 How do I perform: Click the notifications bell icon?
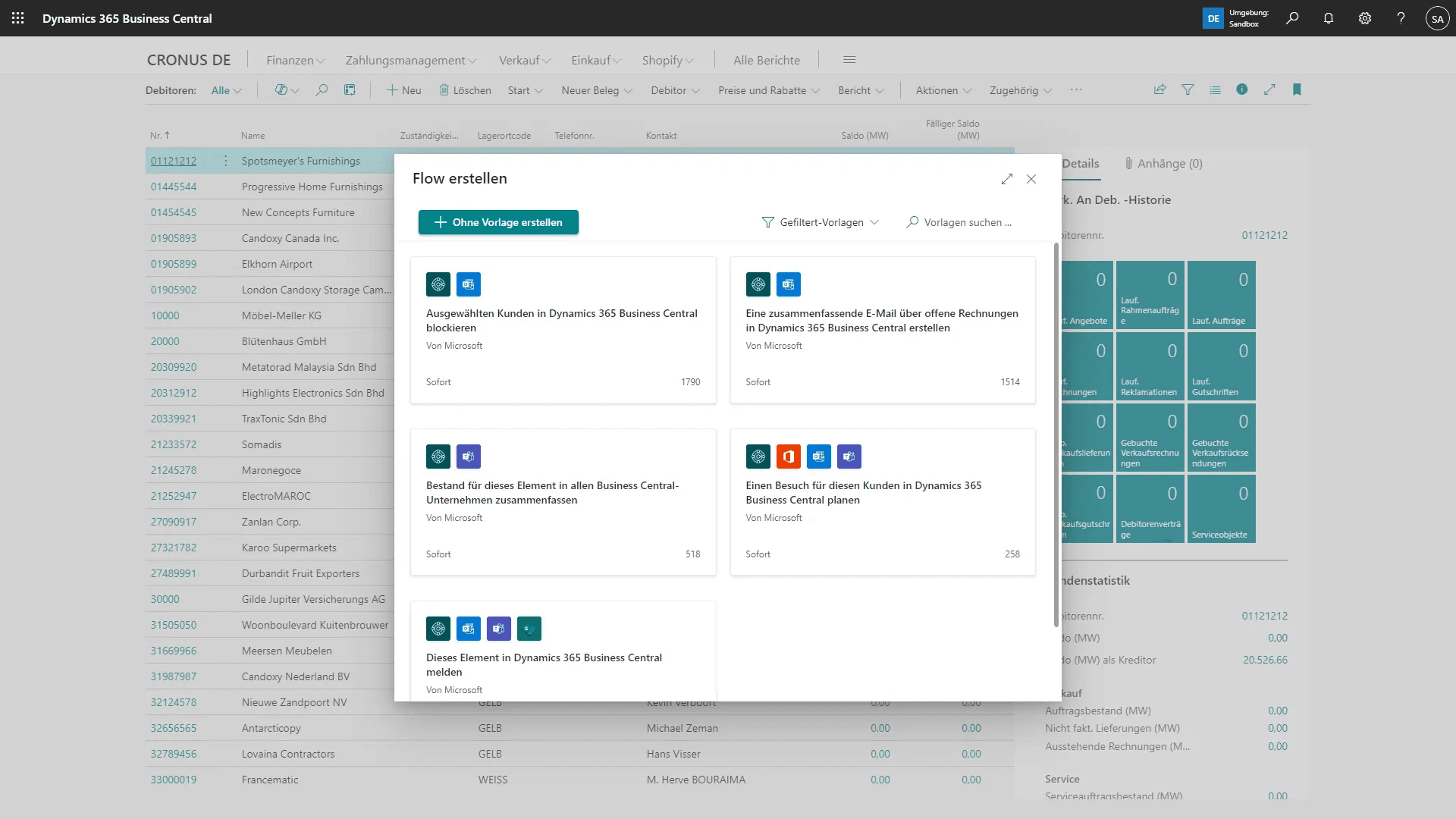pos(1329,18)
